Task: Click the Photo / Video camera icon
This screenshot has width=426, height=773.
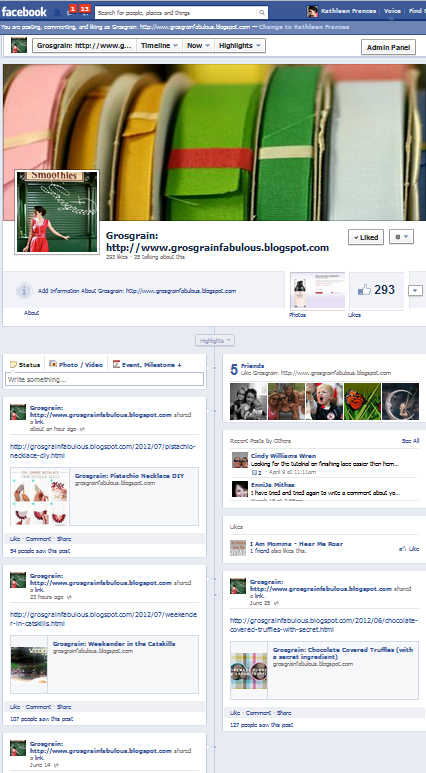Action: click(x=53, y=364)
